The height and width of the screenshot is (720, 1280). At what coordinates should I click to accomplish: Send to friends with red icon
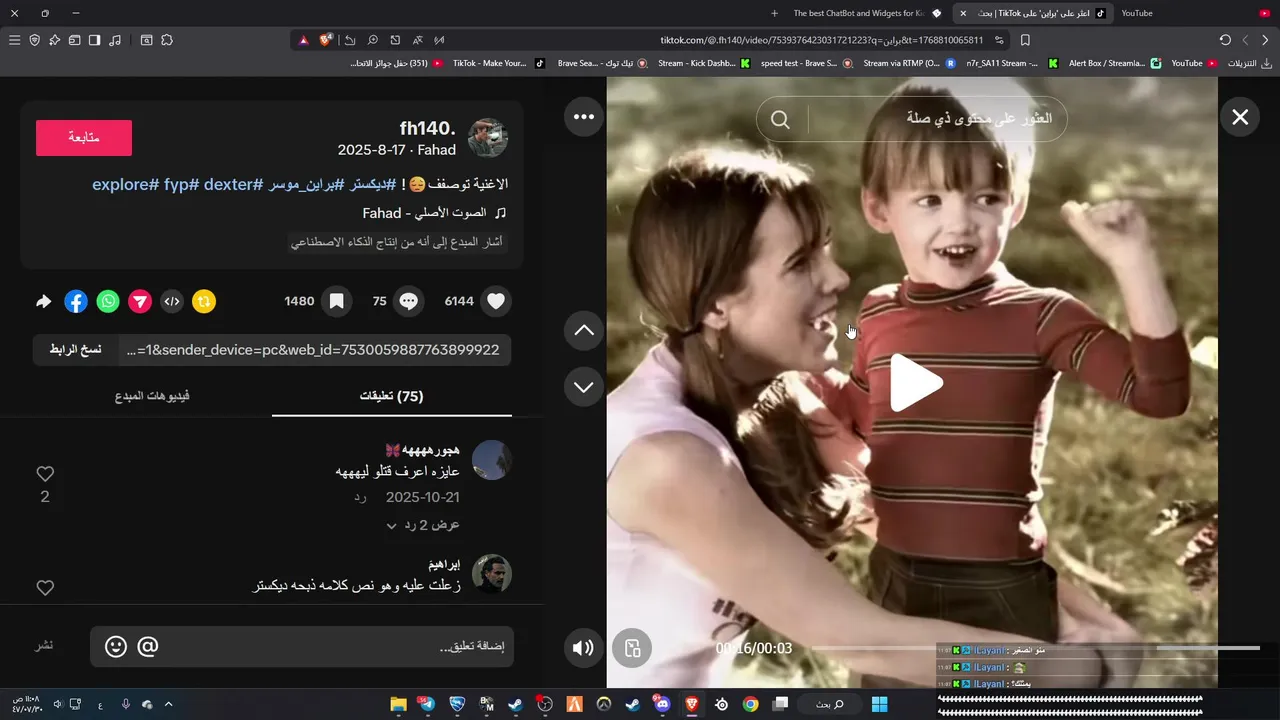coord(140,301)
